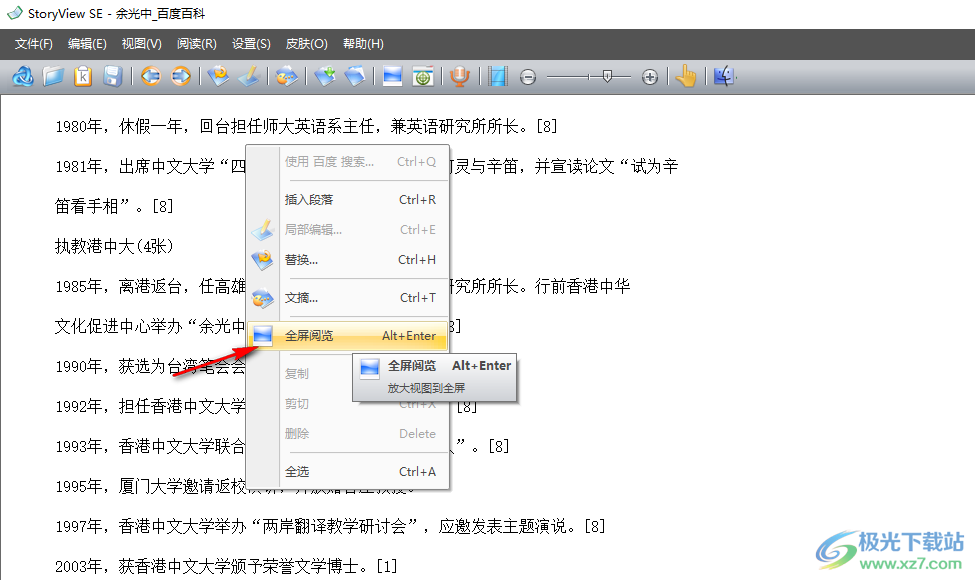Open the 设置(S) menu
The height and width of the screenshot is (580, 975).
pyautogui.click(x=251, y=44)
